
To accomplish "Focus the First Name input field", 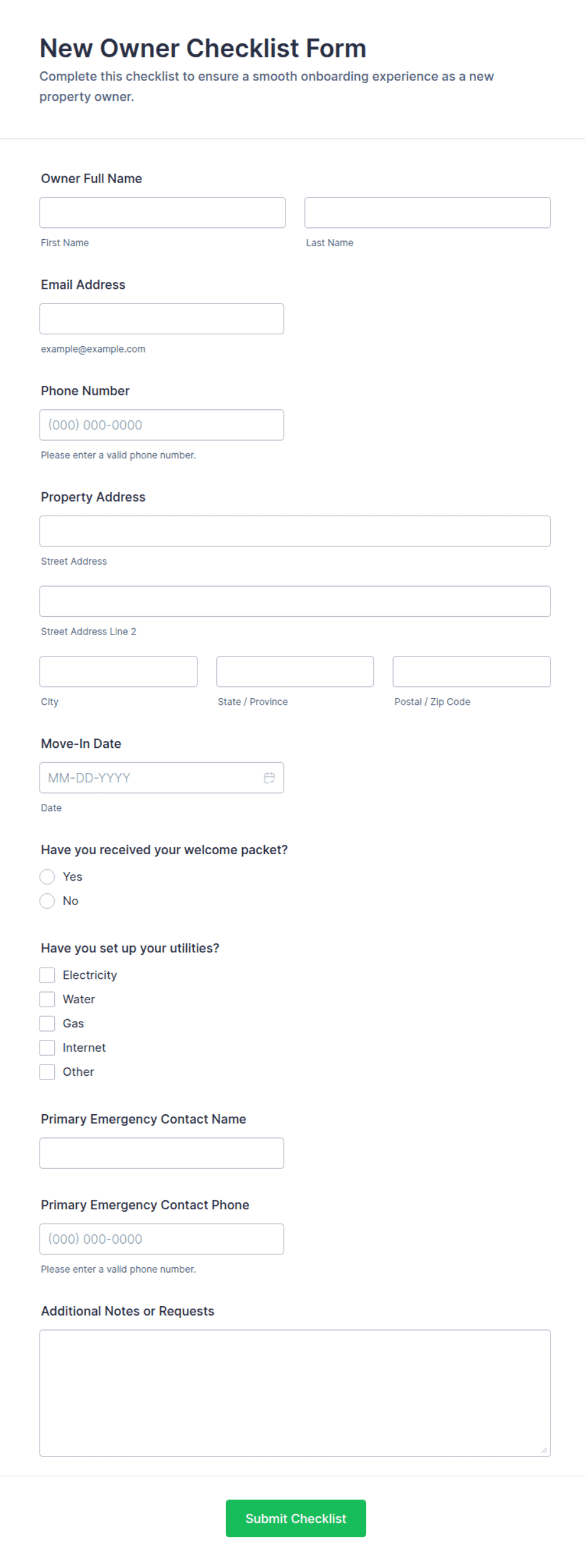I will [162, 213].
